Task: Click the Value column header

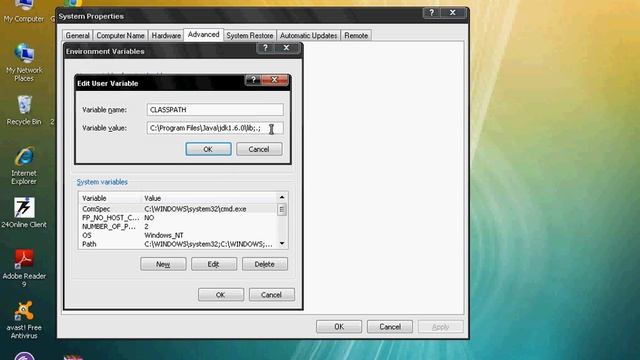Action: pos(209,198)
